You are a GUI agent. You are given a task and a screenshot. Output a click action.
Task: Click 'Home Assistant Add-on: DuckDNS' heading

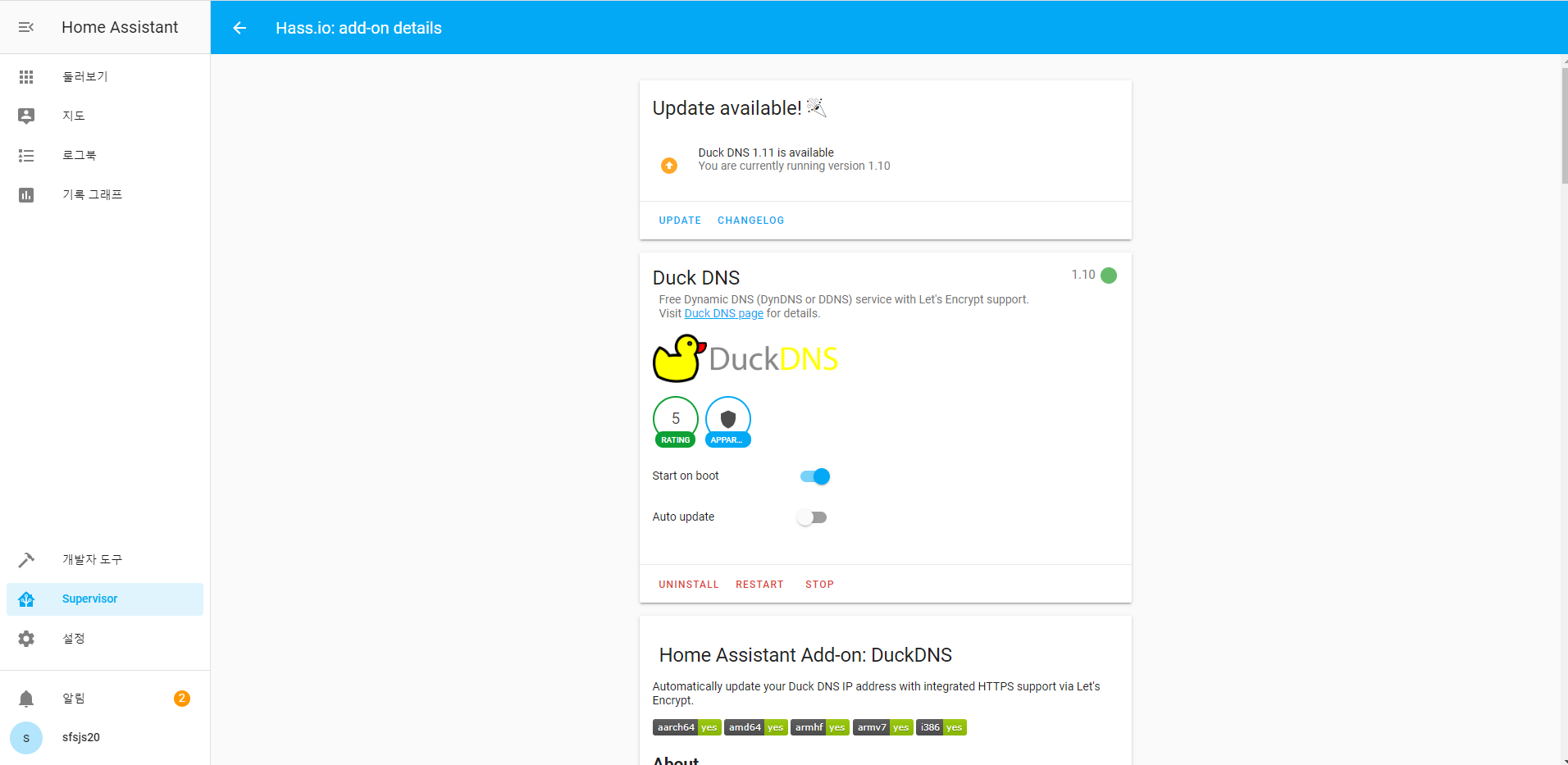tap(805, 655)
